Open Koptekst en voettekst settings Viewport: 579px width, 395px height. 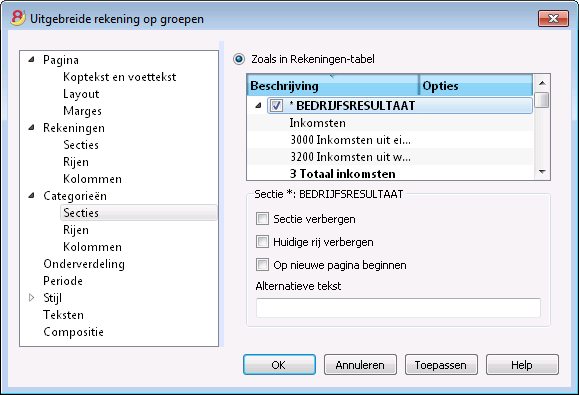(119, 77)
